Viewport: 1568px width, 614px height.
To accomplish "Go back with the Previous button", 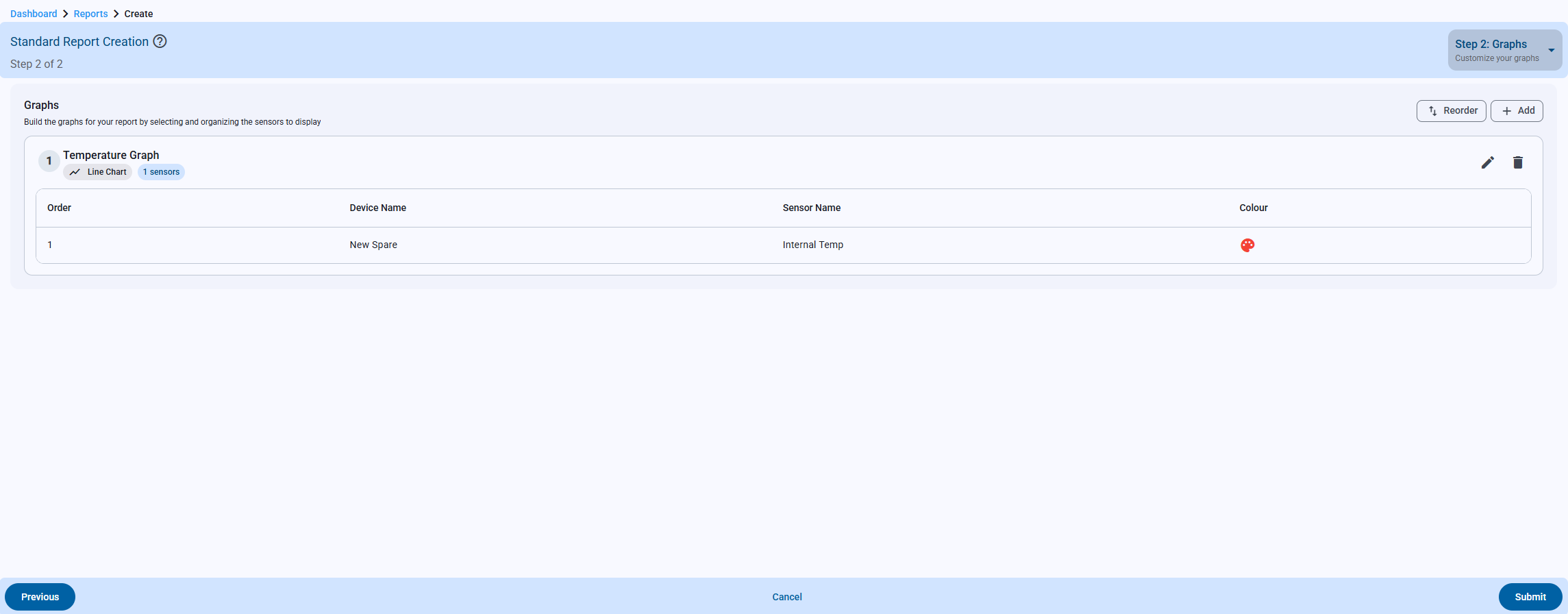I will tap(40, 597).
